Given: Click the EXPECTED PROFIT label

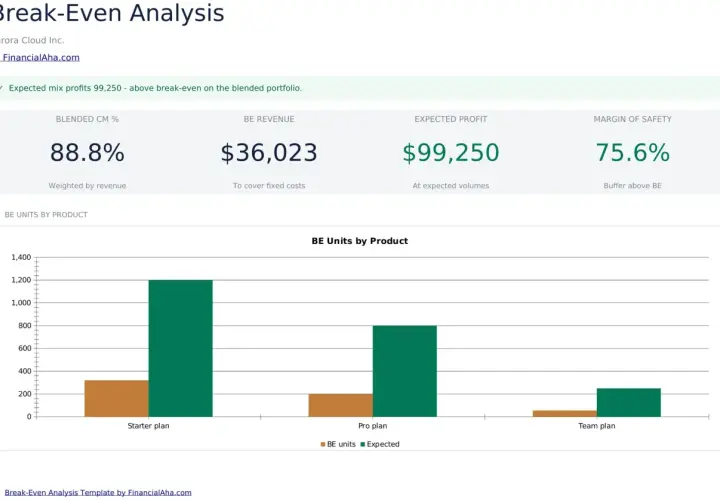Looking at the screenshot, I should [x=451, y=119].
